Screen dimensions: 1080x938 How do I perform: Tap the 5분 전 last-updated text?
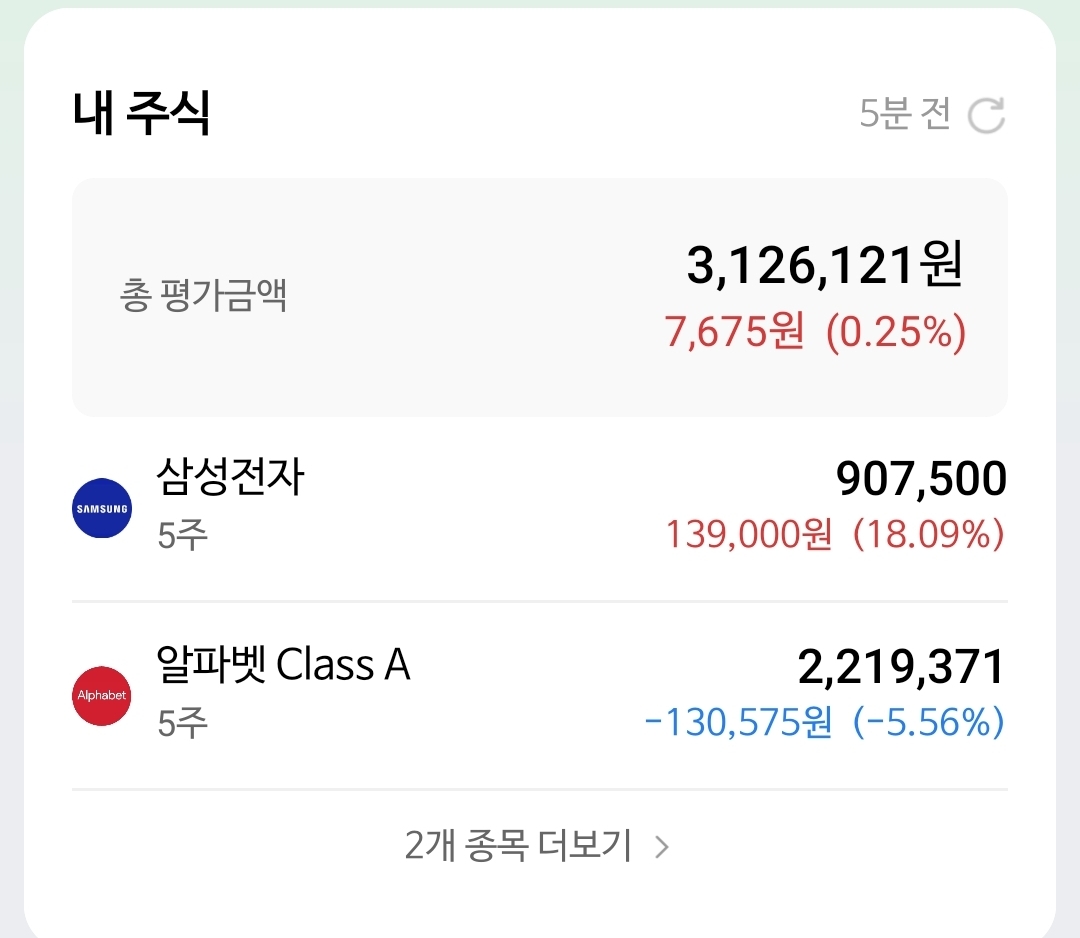[x=905, y=115]
